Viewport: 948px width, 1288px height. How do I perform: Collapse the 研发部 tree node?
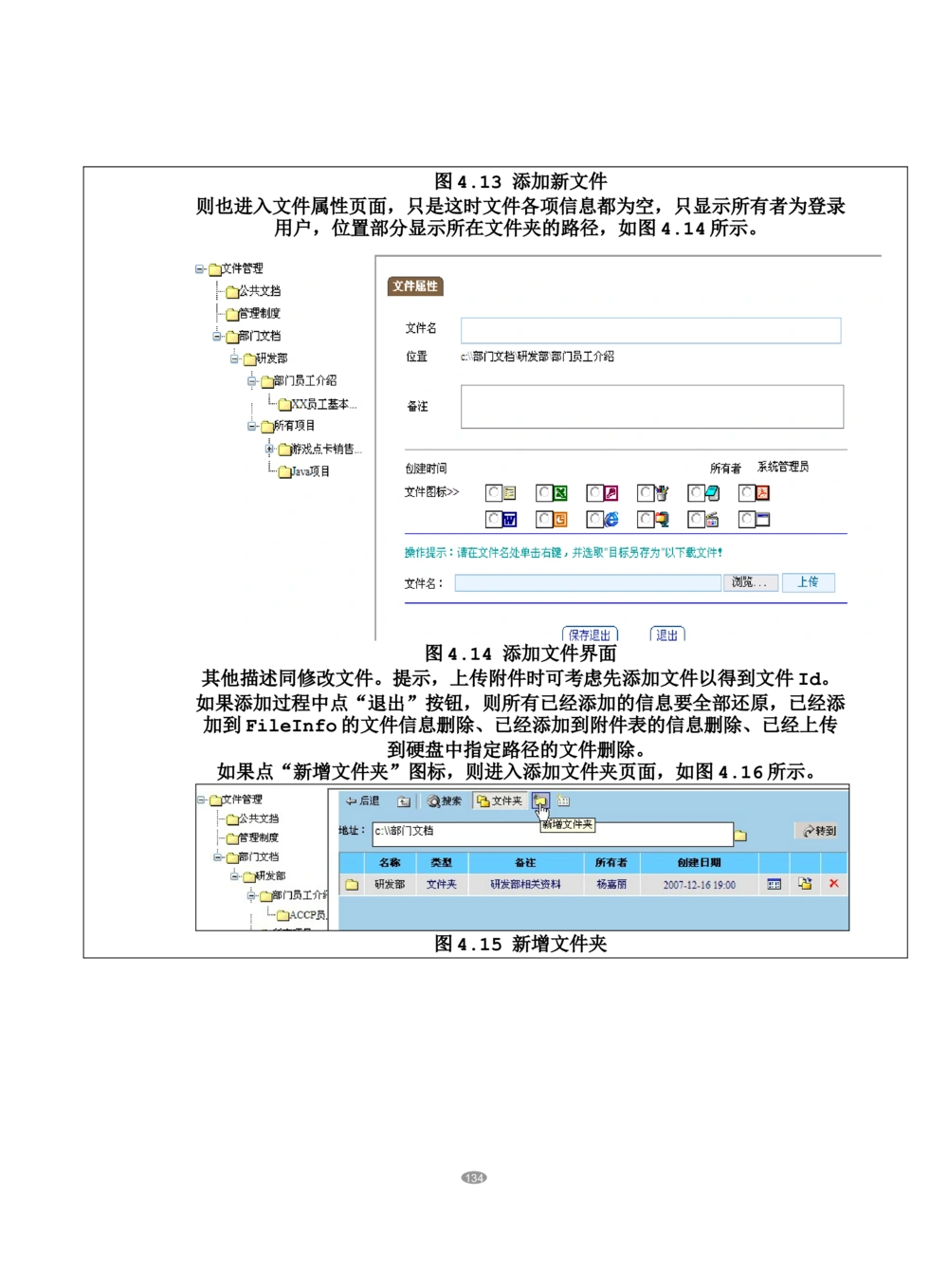point(234,358)
